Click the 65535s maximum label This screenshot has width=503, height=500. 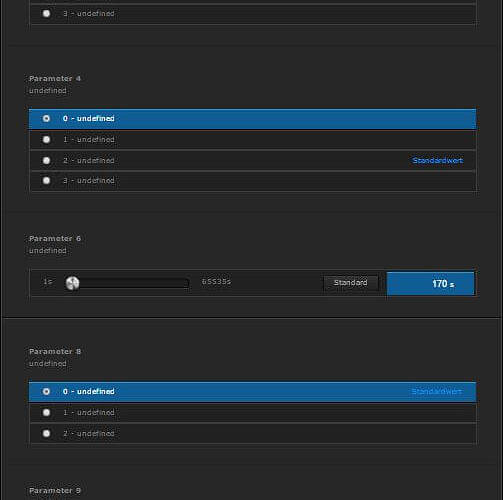tap(216, 282)
